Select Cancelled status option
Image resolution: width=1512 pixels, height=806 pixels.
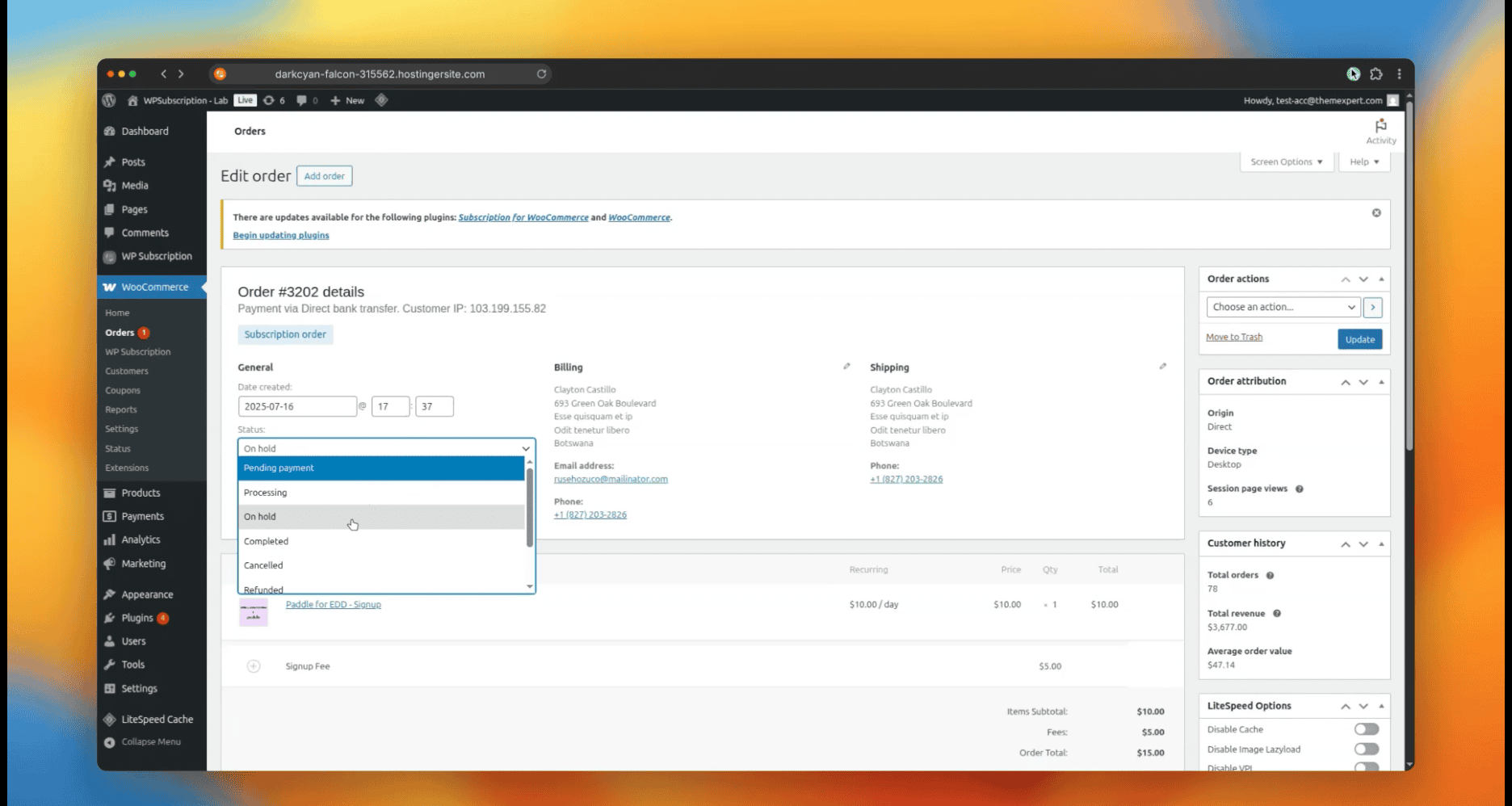tap(381, 565)
